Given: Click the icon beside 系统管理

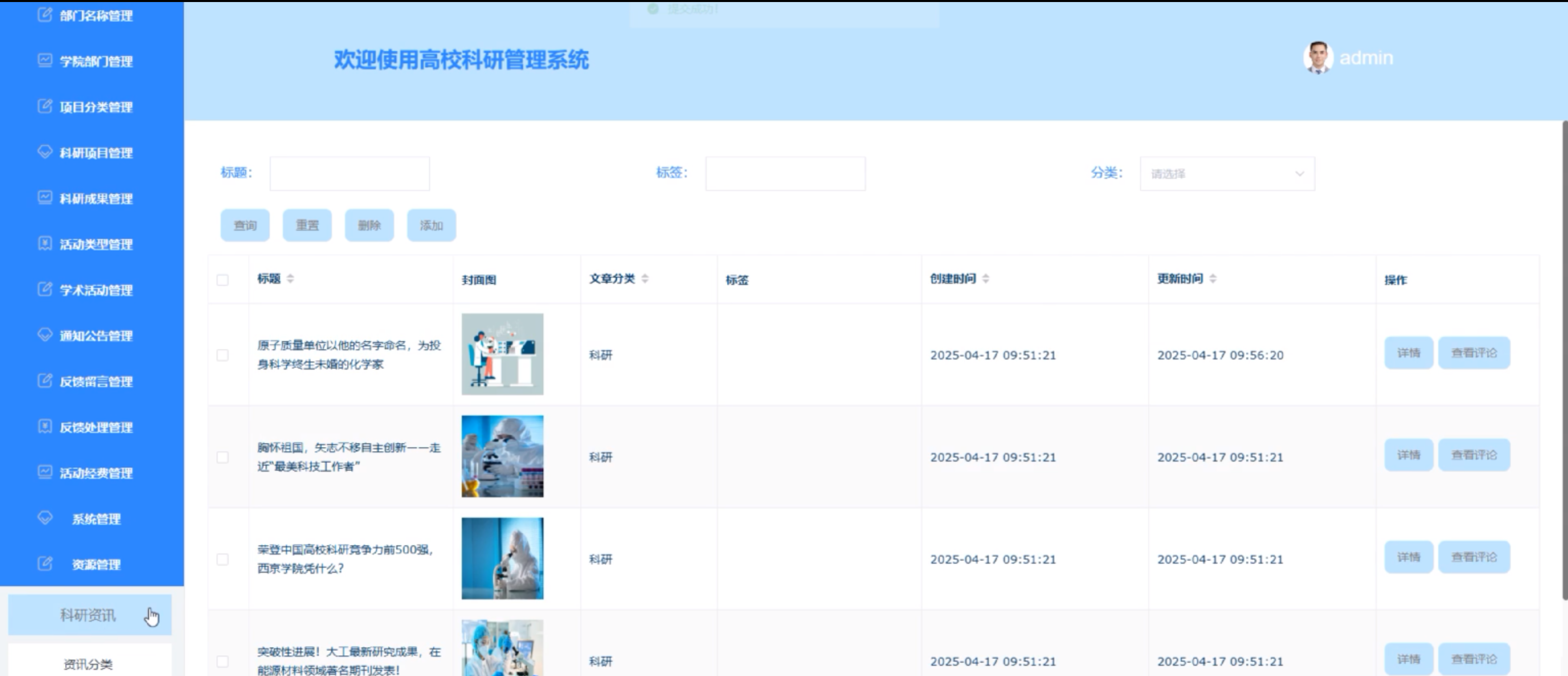Looking at the screenshot, I should pyautogui.click(x=45, y=518).
